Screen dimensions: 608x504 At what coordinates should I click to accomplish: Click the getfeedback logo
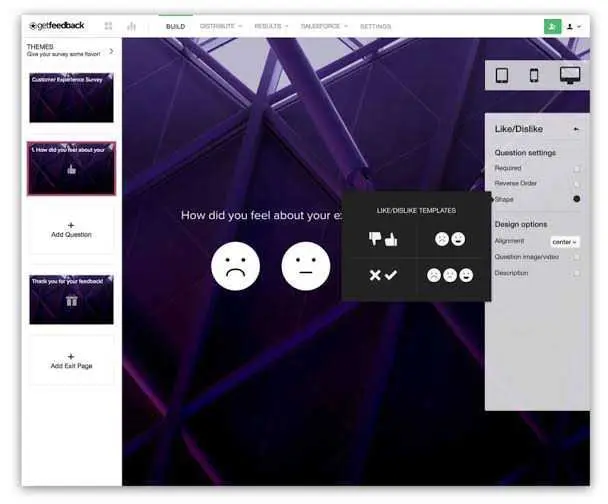pos(57,26)
